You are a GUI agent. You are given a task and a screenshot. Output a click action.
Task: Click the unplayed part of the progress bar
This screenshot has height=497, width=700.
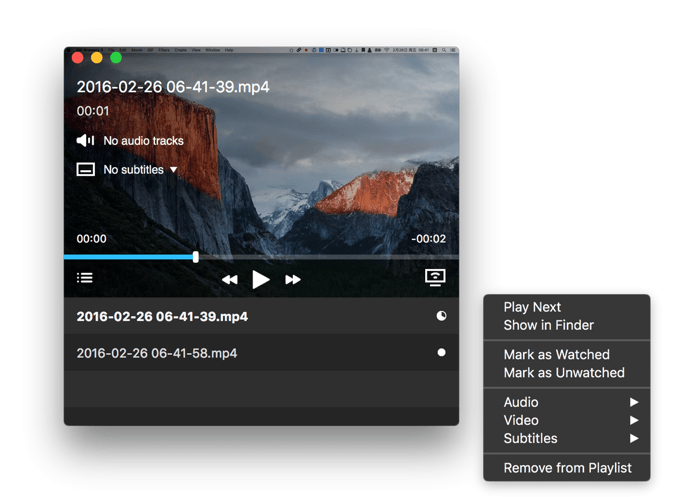click(329, 257)
